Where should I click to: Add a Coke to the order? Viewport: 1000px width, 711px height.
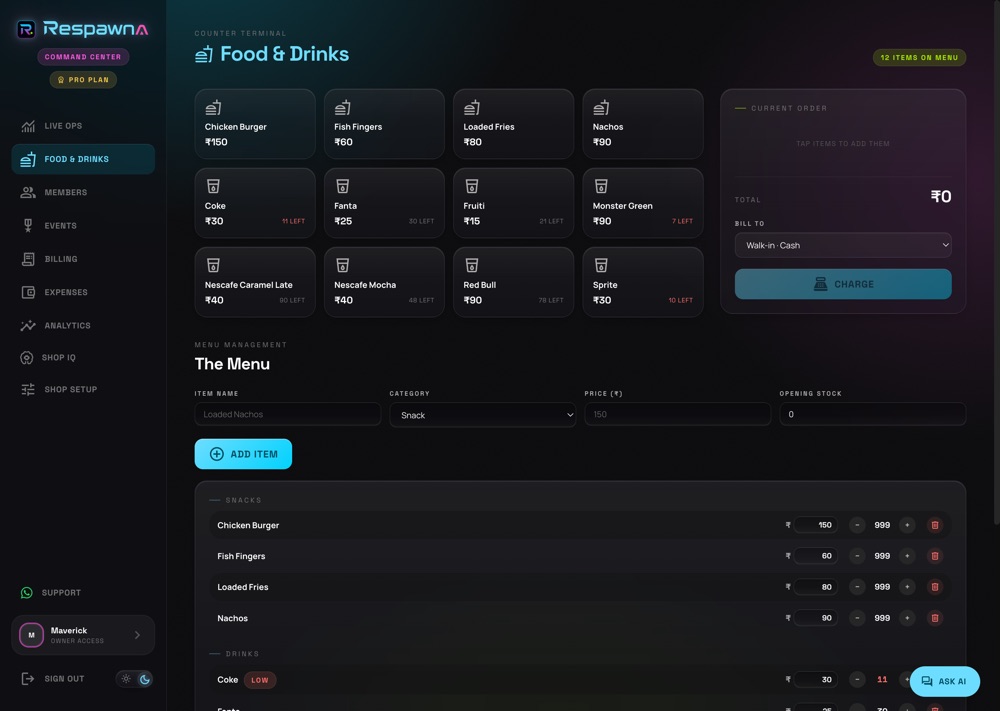pyautogui.click(x=255, y=203)
